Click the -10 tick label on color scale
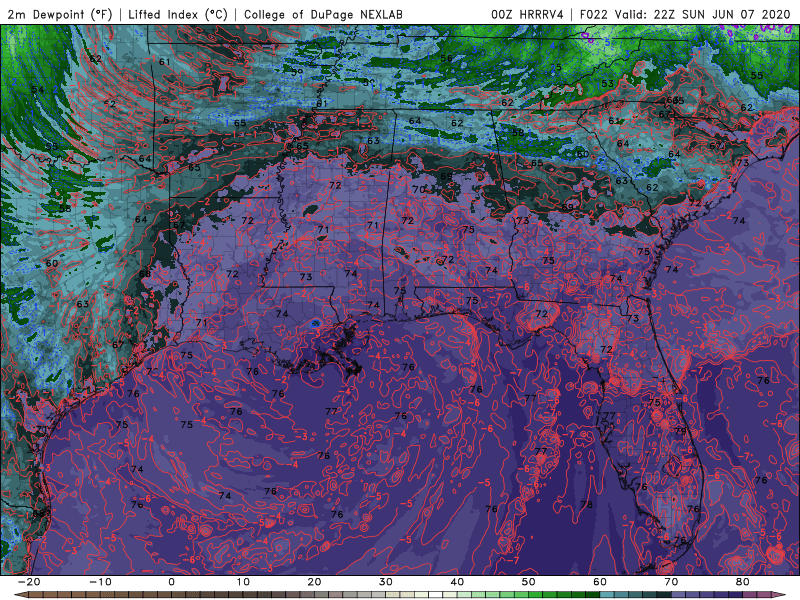This screenshot has width=800, height=600. coord(100,582)
